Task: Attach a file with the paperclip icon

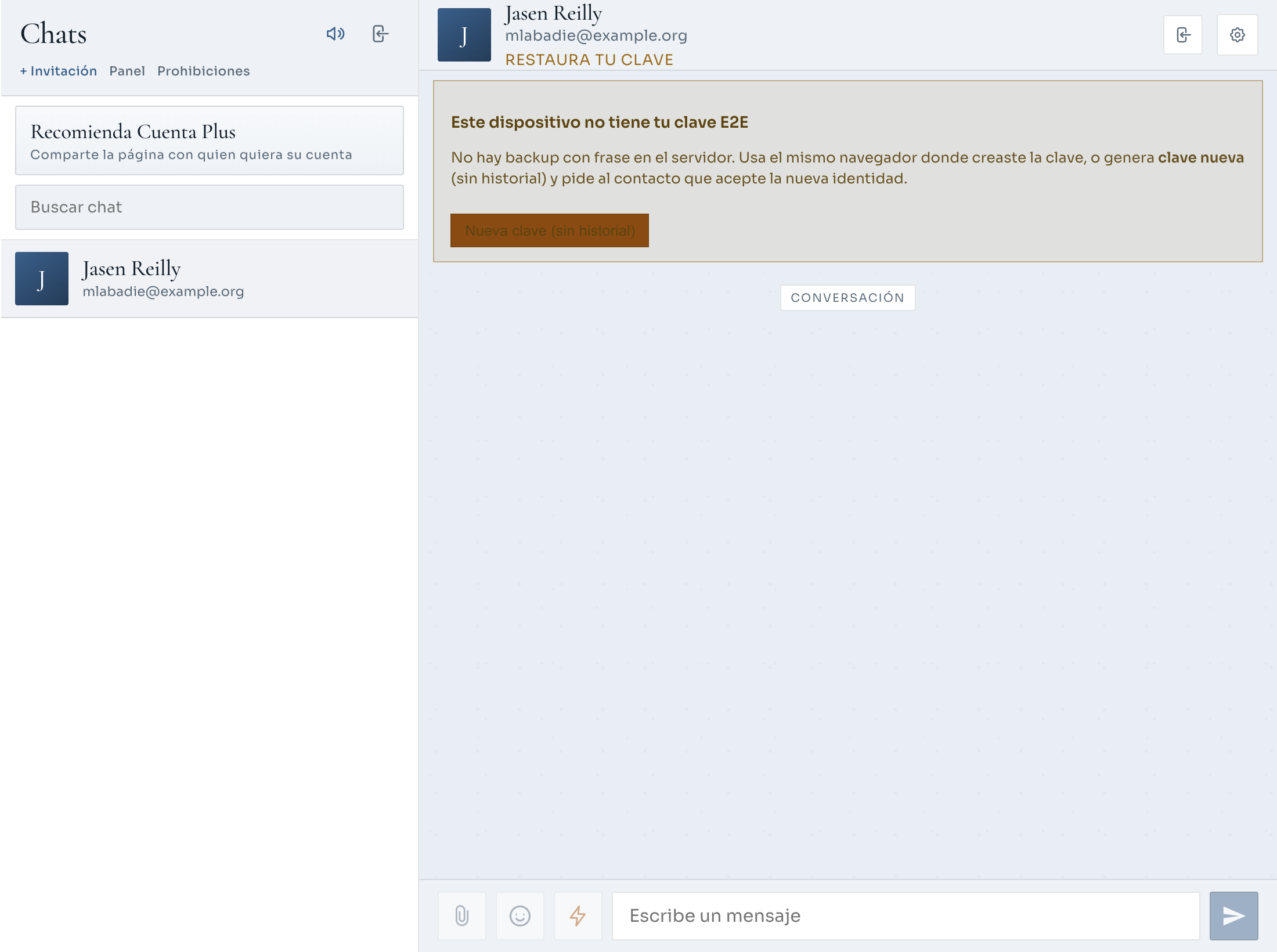Action: (462, 916)
